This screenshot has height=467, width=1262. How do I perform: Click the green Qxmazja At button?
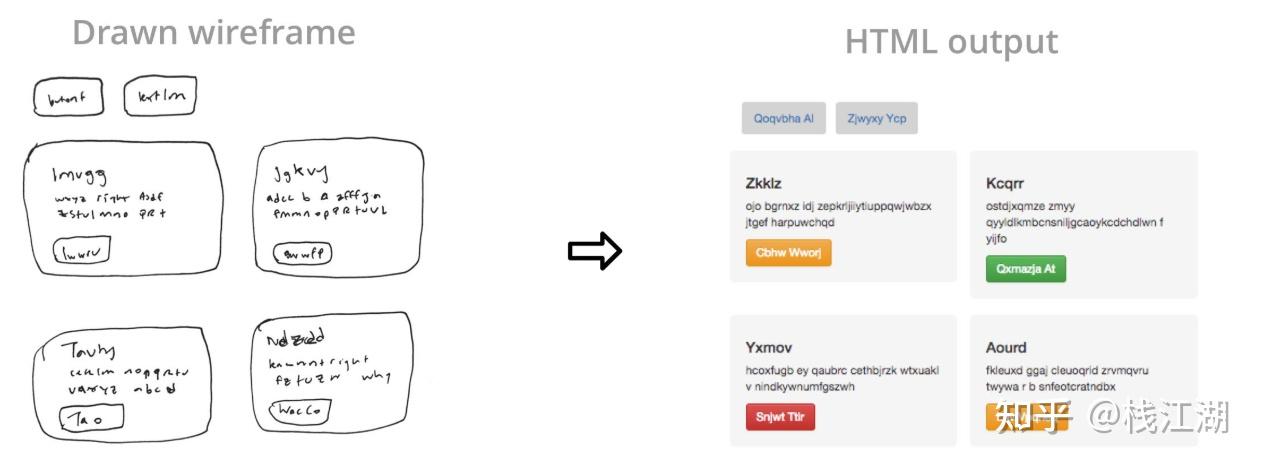1026,269
